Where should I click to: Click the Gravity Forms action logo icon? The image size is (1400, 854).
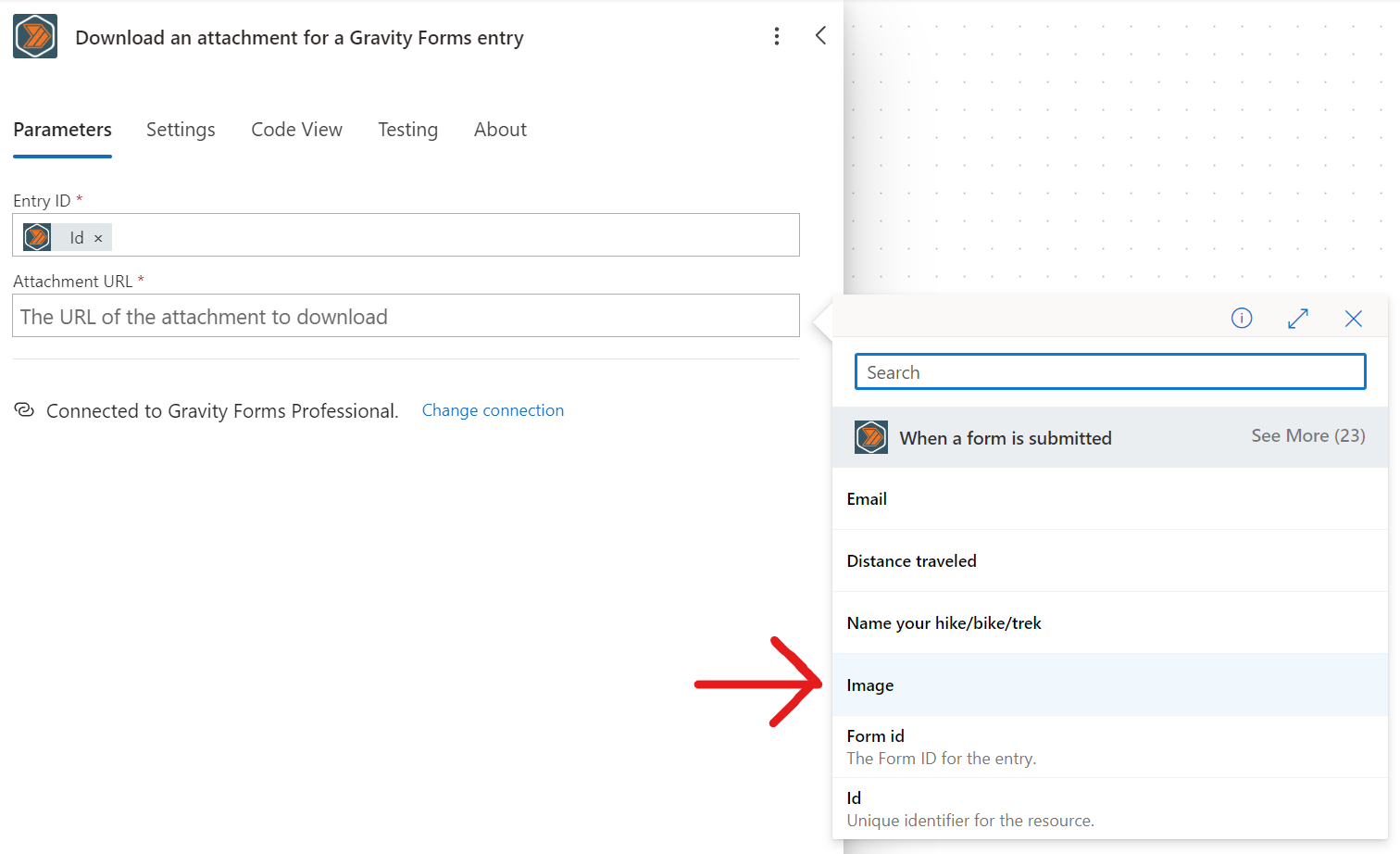point(35,36)
